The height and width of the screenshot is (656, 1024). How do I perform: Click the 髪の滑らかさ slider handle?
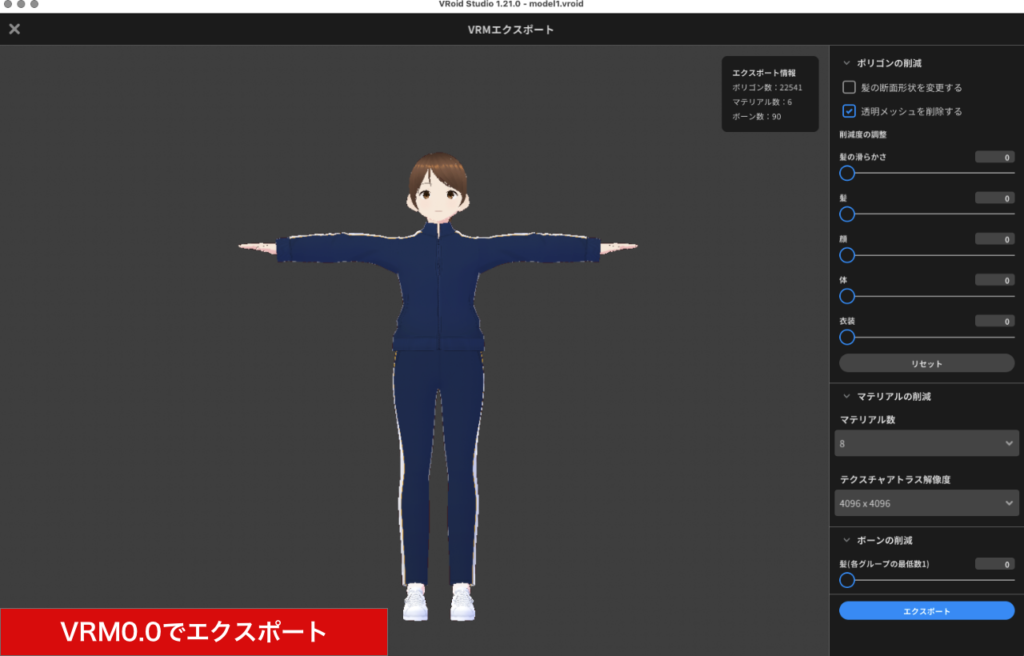[x=847, y=173]
